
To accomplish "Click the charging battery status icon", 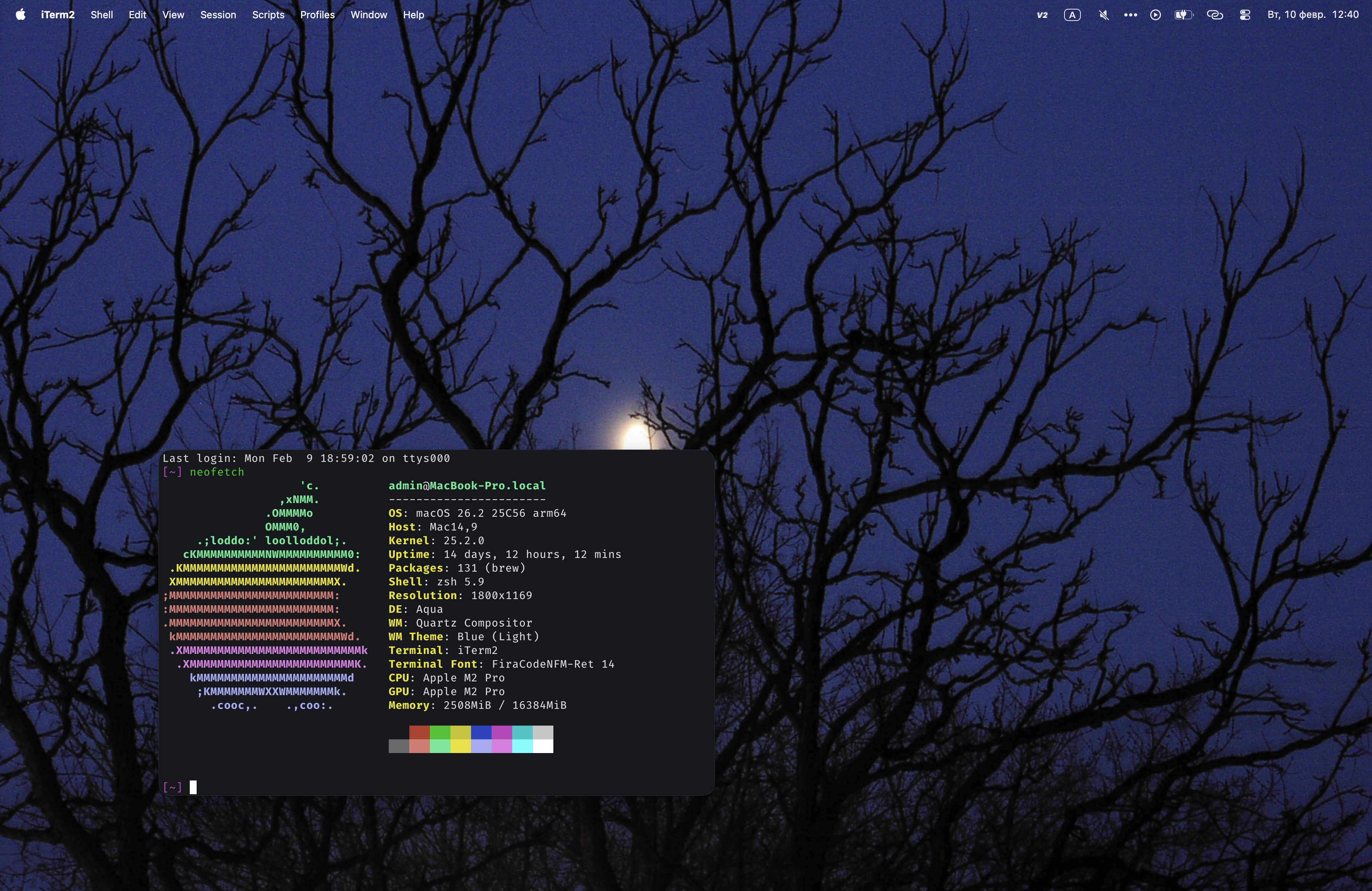I will pos(1183,15).
